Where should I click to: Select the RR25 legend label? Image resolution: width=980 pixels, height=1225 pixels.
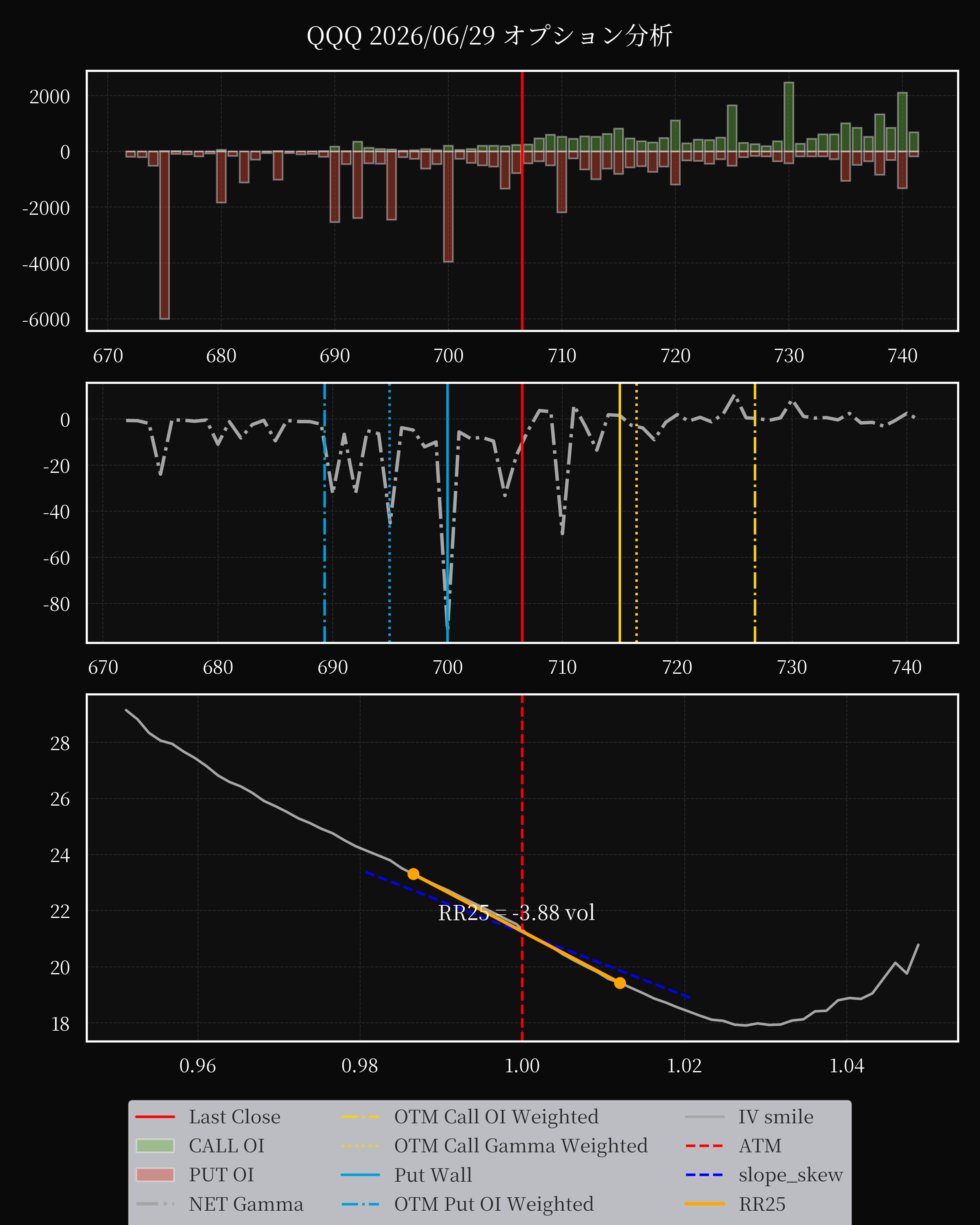coord(762,1204)
